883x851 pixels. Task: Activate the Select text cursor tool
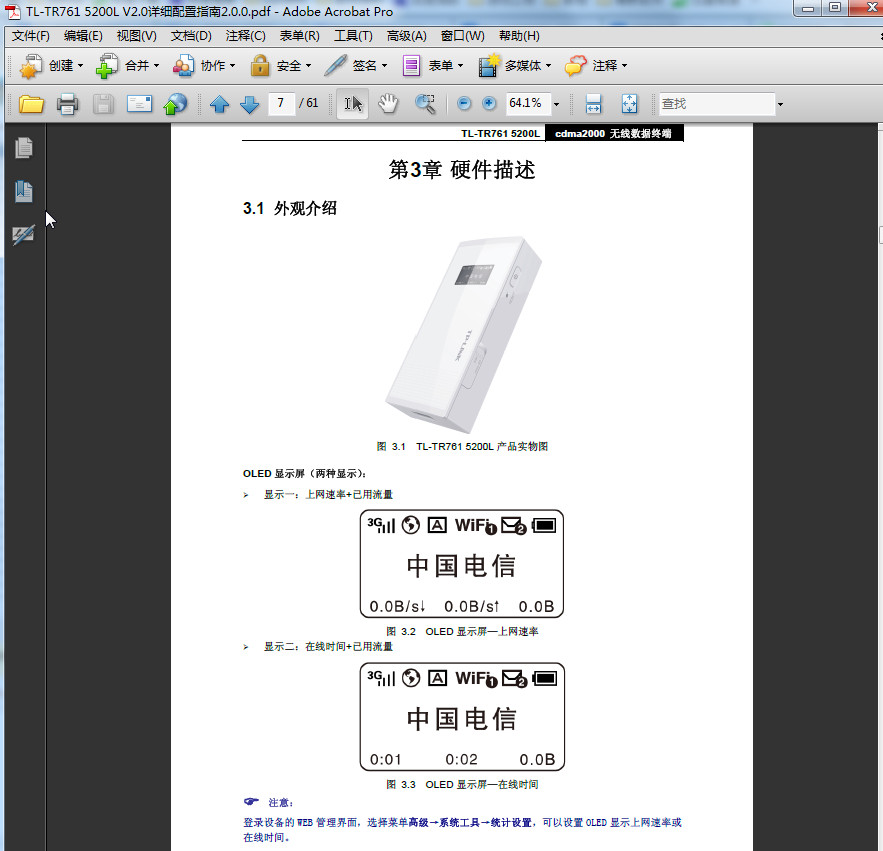(353, 104)
